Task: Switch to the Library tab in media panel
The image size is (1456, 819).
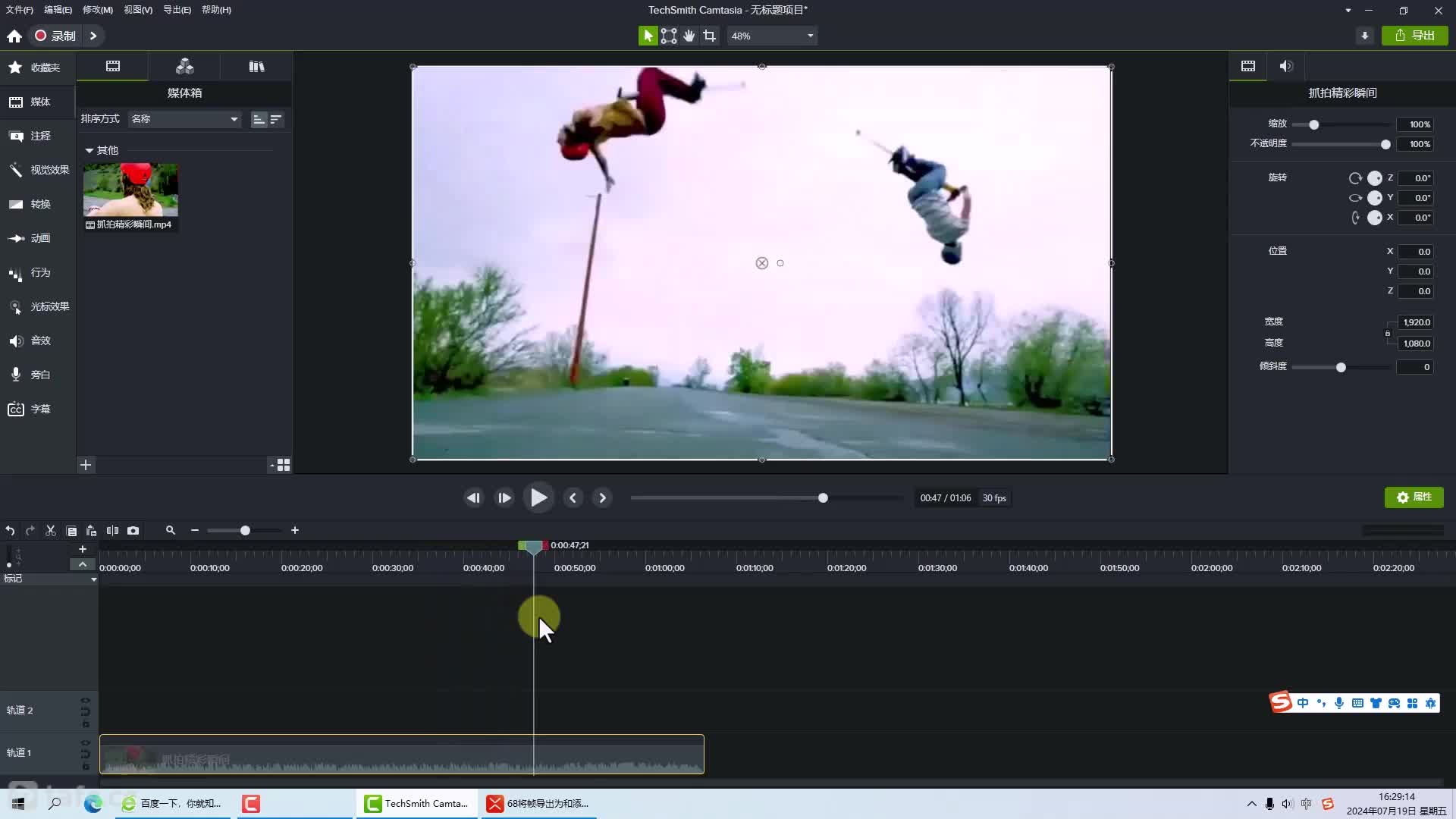Action: coord(256,67)
